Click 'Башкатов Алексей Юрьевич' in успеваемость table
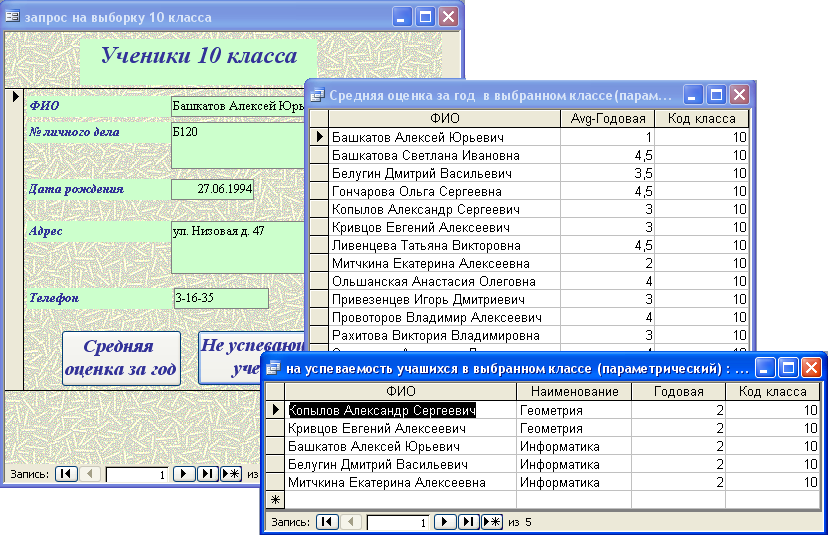Viewport: 829px width, 536px height. coord(400,446)
